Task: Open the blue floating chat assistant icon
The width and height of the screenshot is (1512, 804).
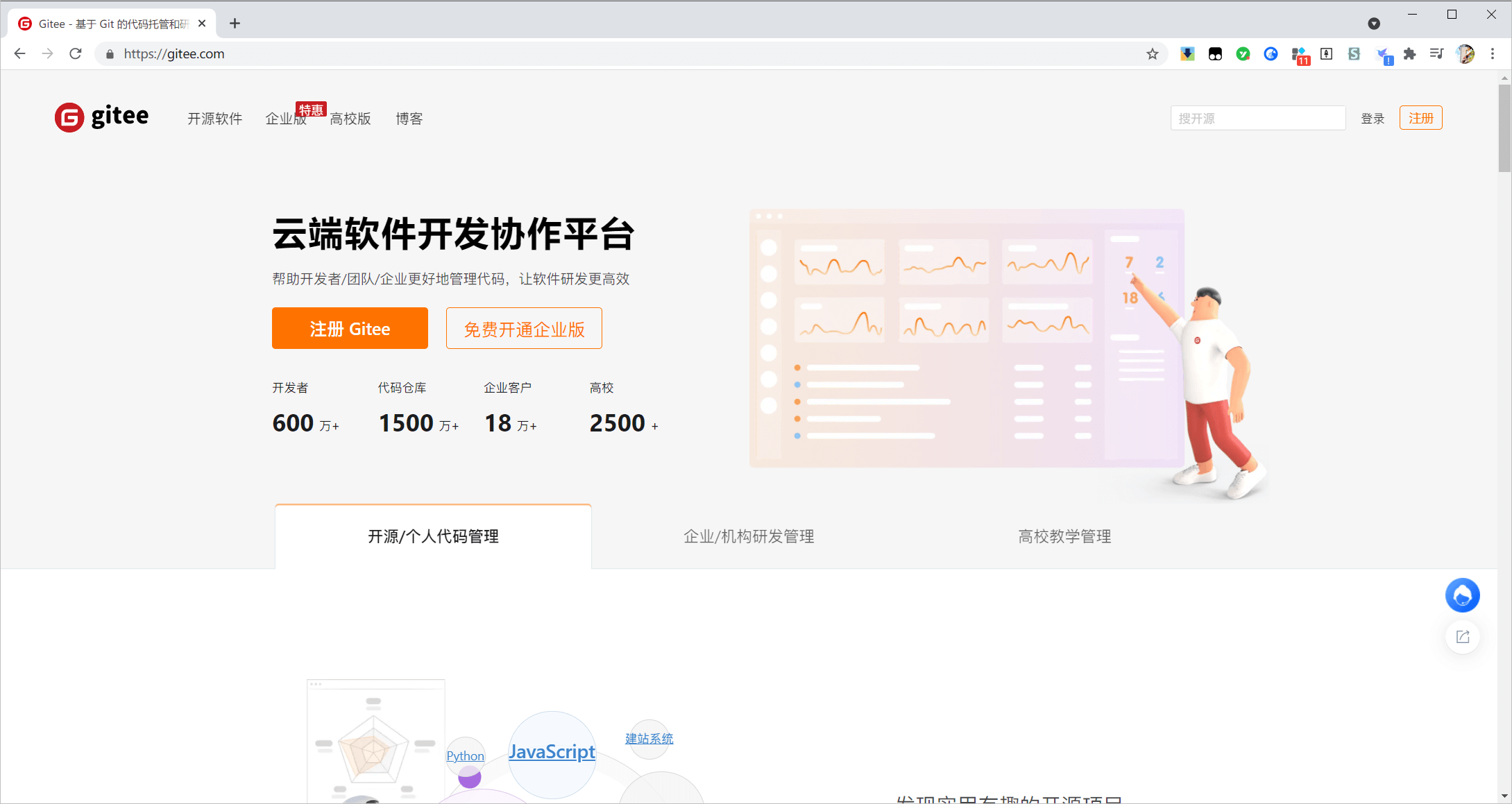Action: (x=1463, y=595)
